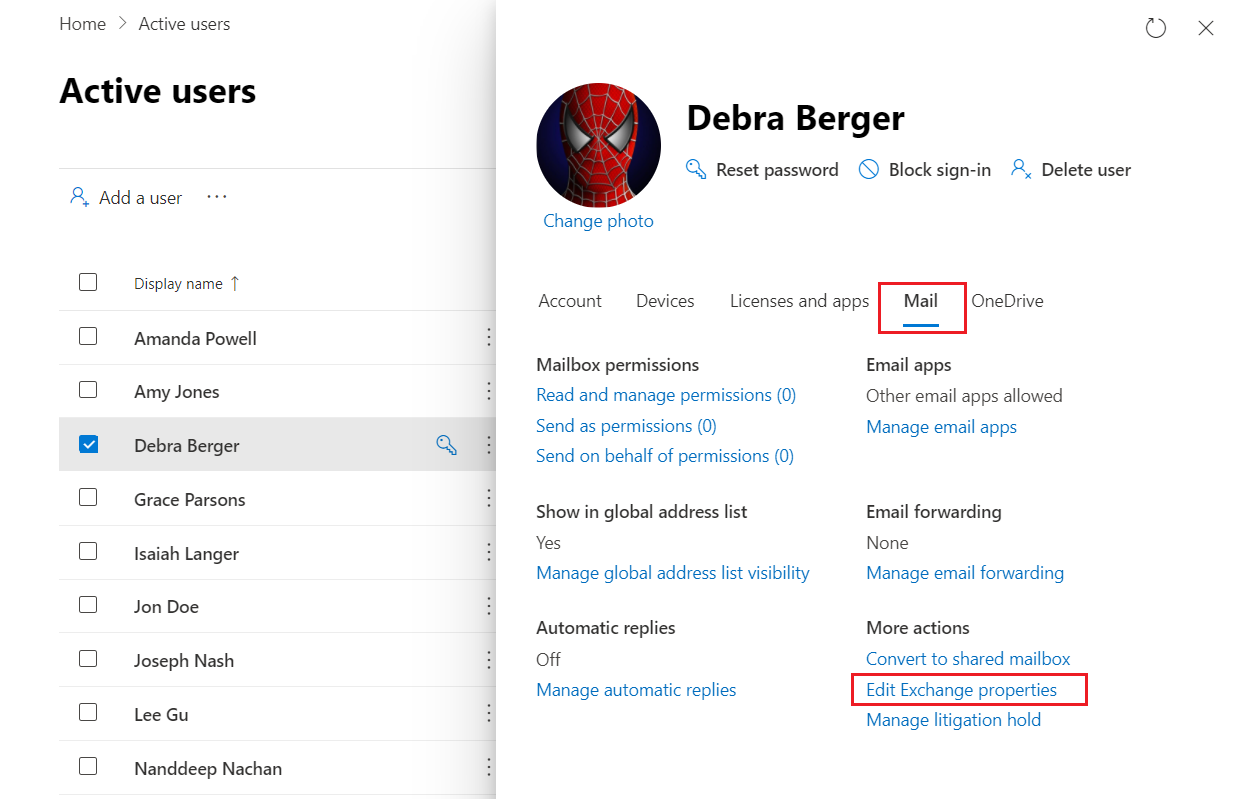
Task: Open the Licenses and apps tab
Action: pyautogui.click(x=799, y=301)
